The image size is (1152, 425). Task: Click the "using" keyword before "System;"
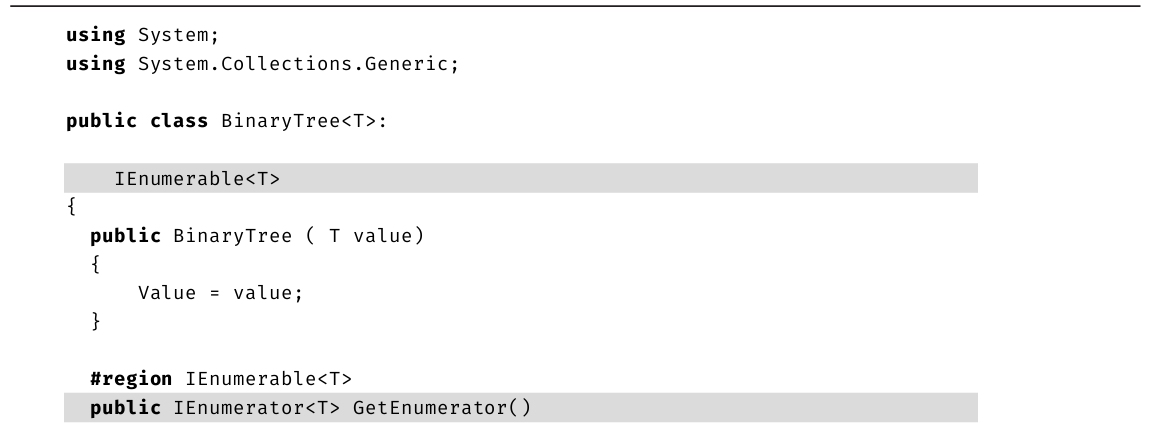pos(95,37)
